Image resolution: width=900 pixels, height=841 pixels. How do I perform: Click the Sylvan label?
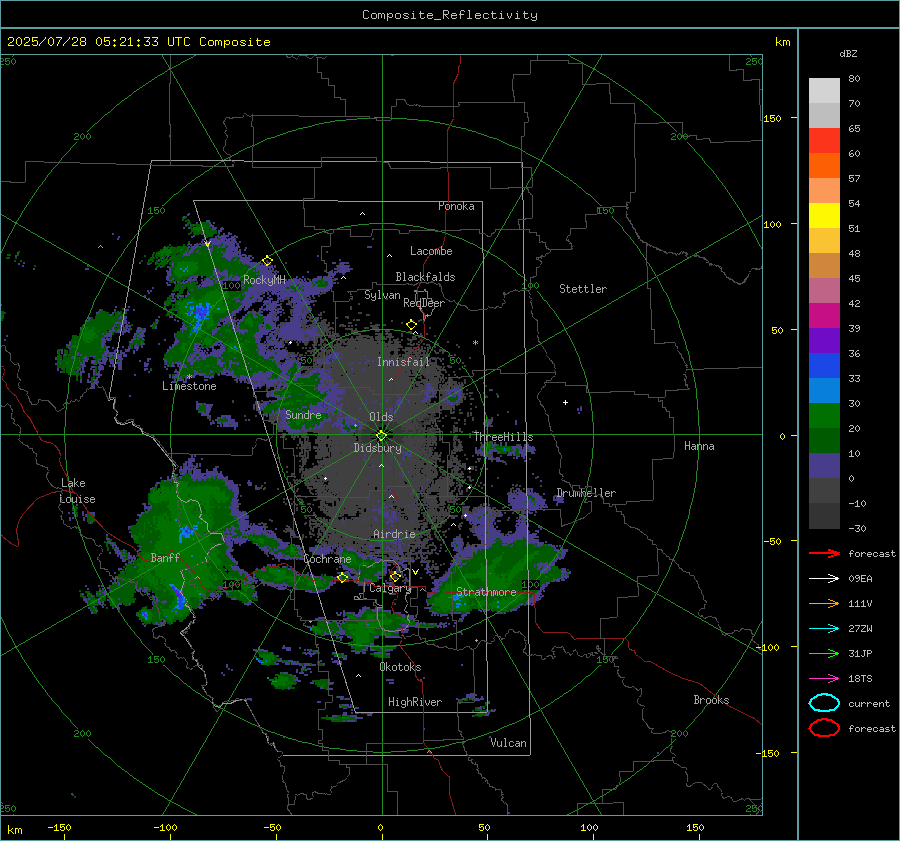[x=382, y=295]
